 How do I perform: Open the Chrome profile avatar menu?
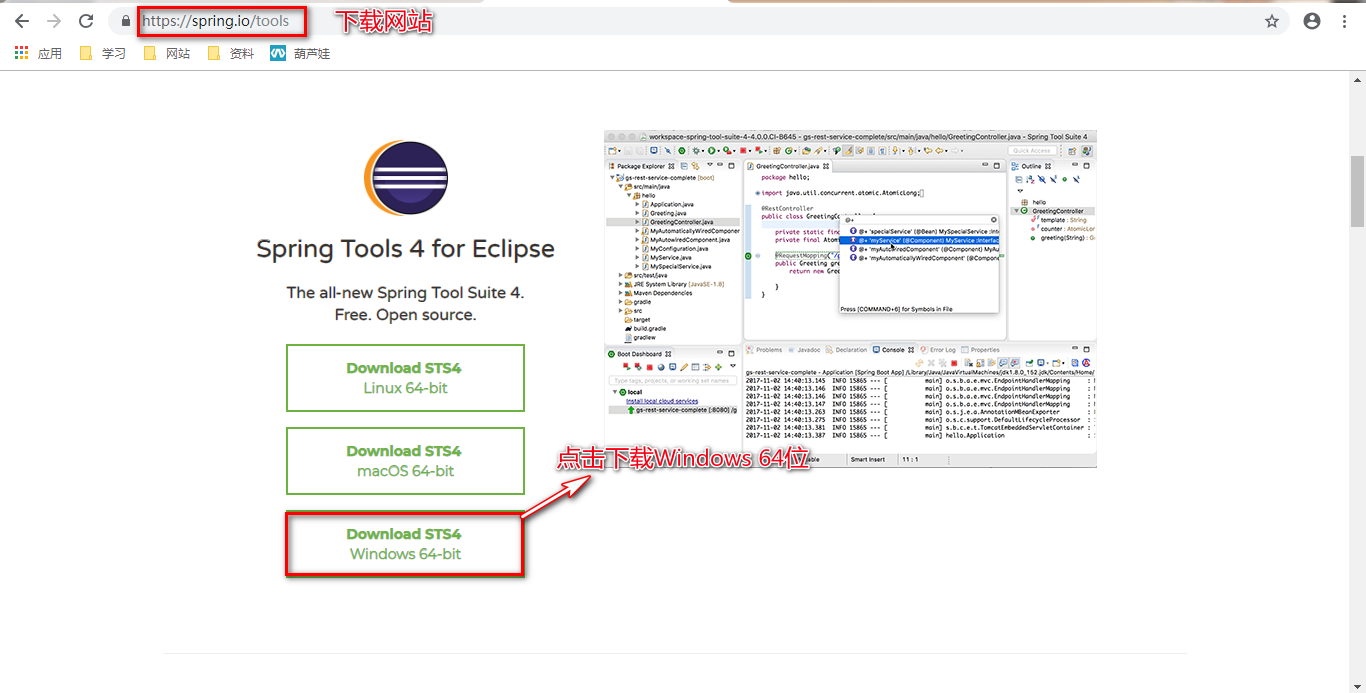[x=1312, y=21]
